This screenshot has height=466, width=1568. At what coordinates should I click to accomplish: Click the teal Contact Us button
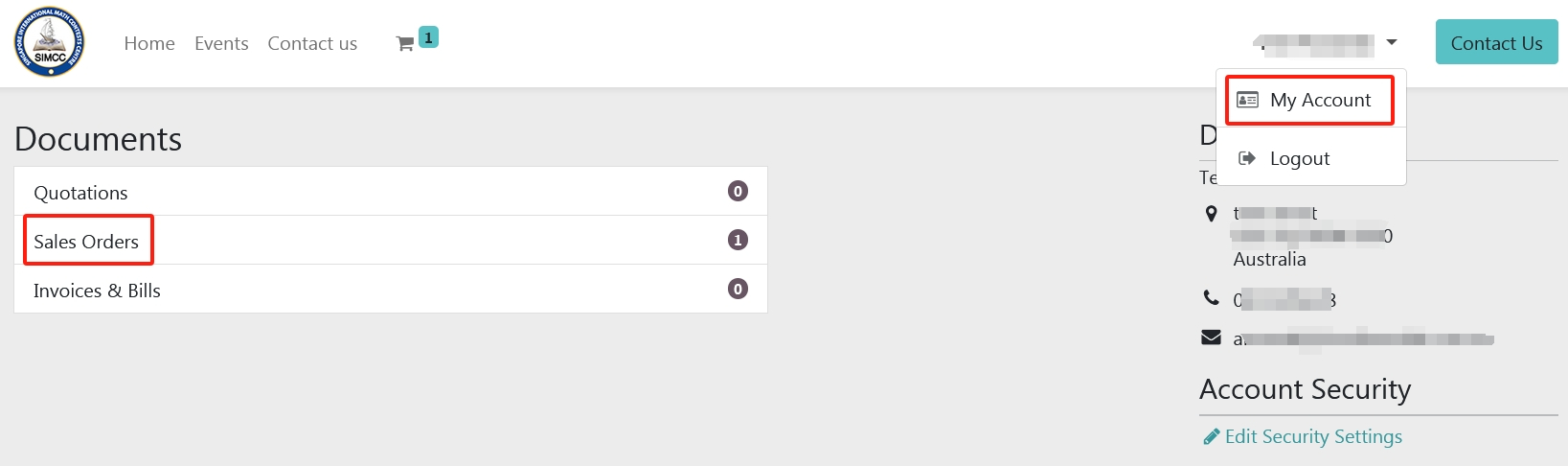(x=1496, y=42)
